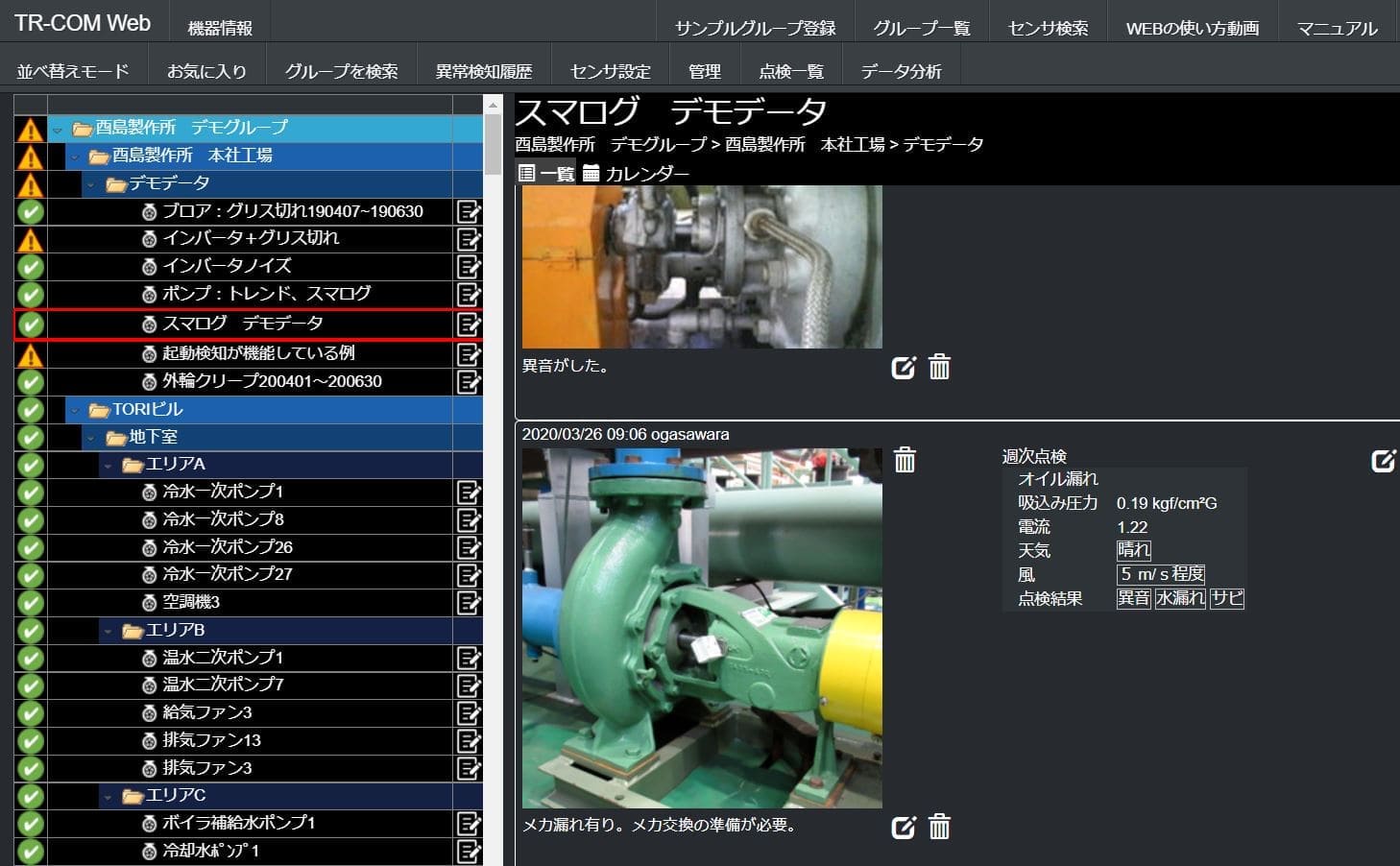This screenshot has width=1400, height=866.
Task: Open the 異常検知履歴 menu
Action: pyautogui.click(x=483, y=71)
